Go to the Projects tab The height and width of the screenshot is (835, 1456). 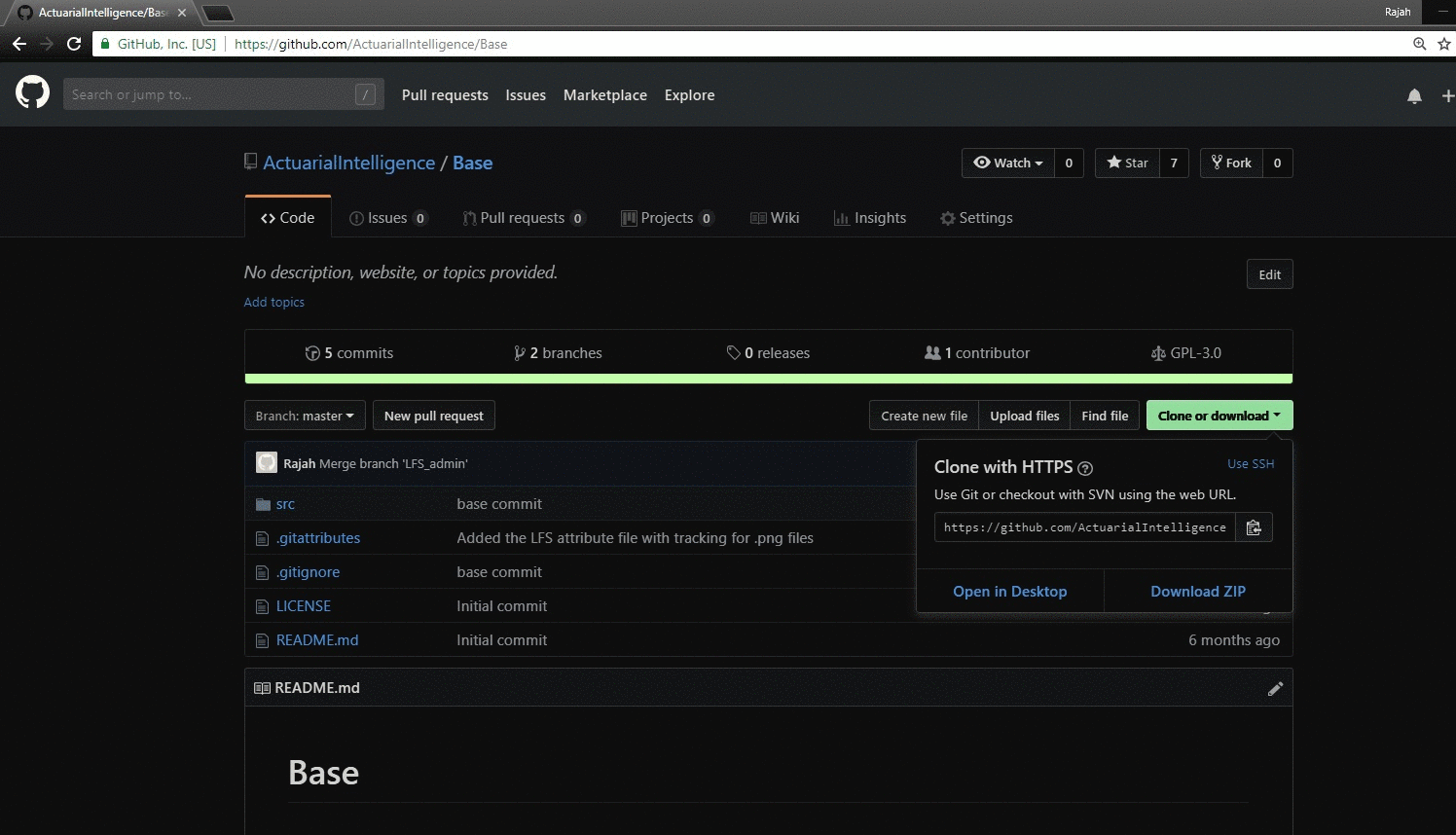[668, 218]
